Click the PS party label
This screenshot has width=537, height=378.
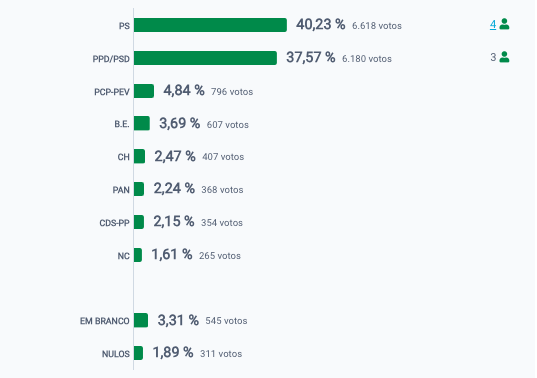coord(124,26)
